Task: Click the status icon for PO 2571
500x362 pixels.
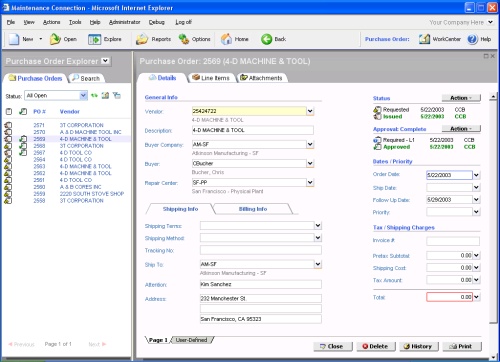Action: coord(8,125)
